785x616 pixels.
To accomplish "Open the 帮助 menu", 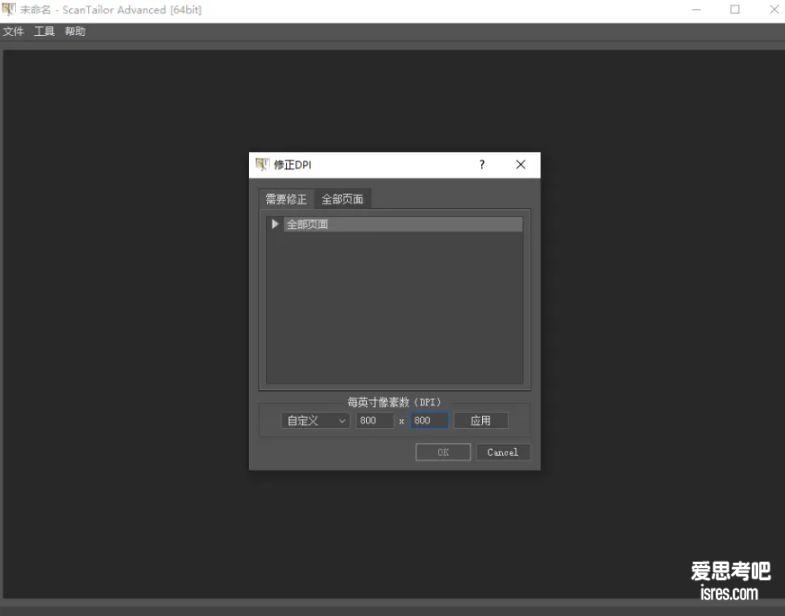I will [75, 32].
